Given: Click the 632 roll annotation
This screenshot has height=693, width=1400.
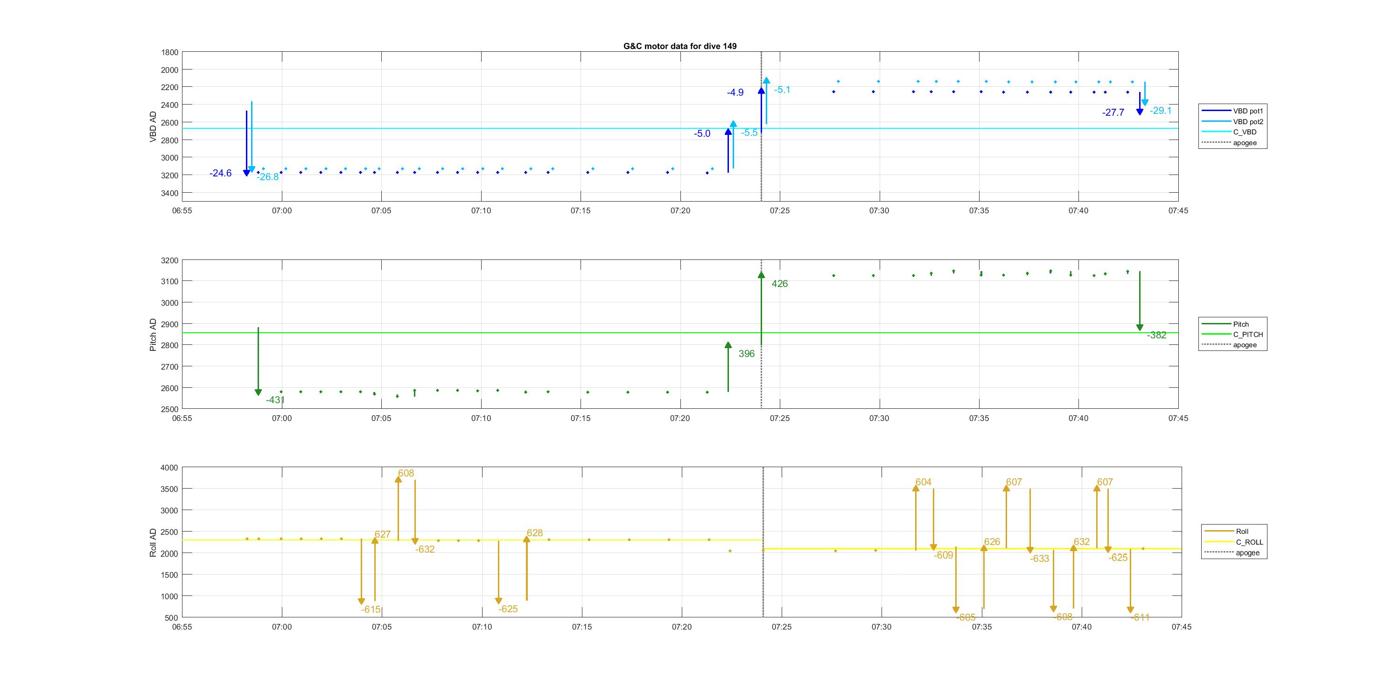Looking at the screenshot, I should pyautogui.click(x=1082, y=542).
